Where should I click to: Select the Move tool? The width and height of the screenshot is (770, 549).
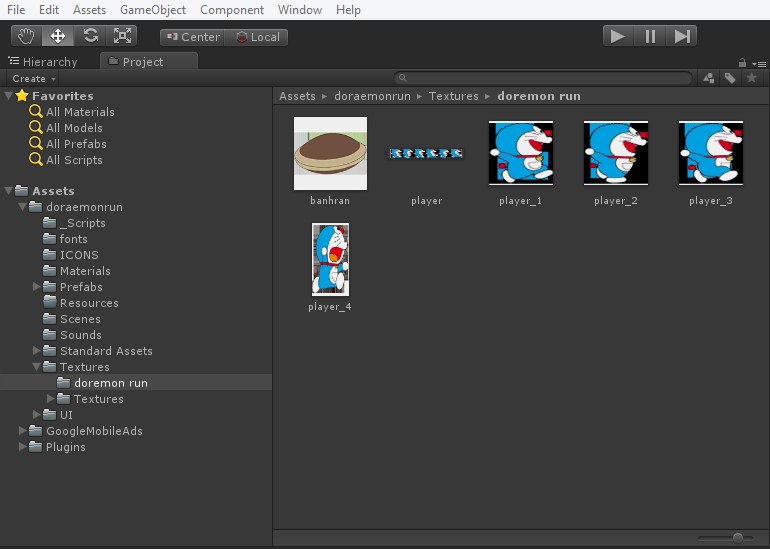(58, 36)
